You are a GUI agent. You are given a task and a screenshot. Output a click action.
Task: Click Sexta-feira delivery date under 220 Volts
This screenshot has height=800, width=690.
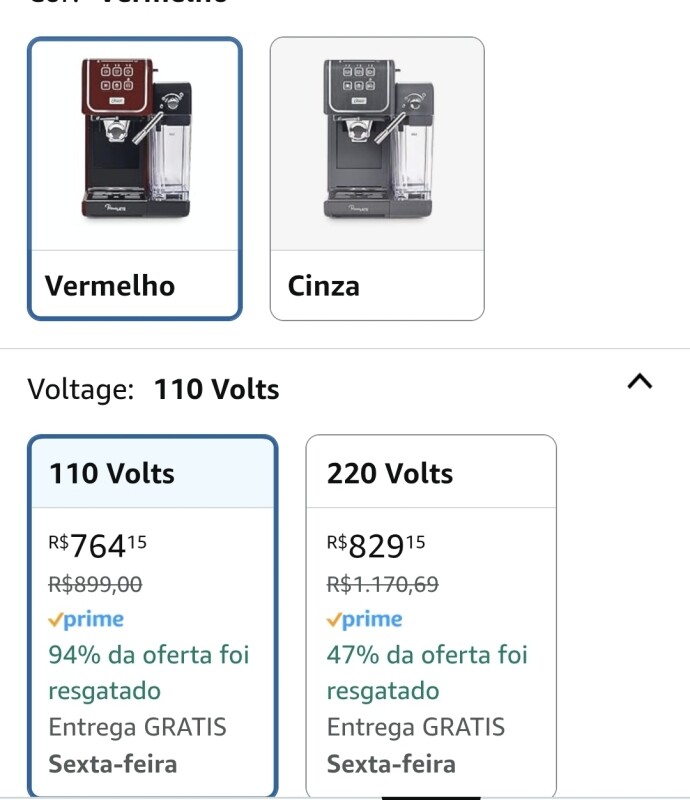(391, 765)
